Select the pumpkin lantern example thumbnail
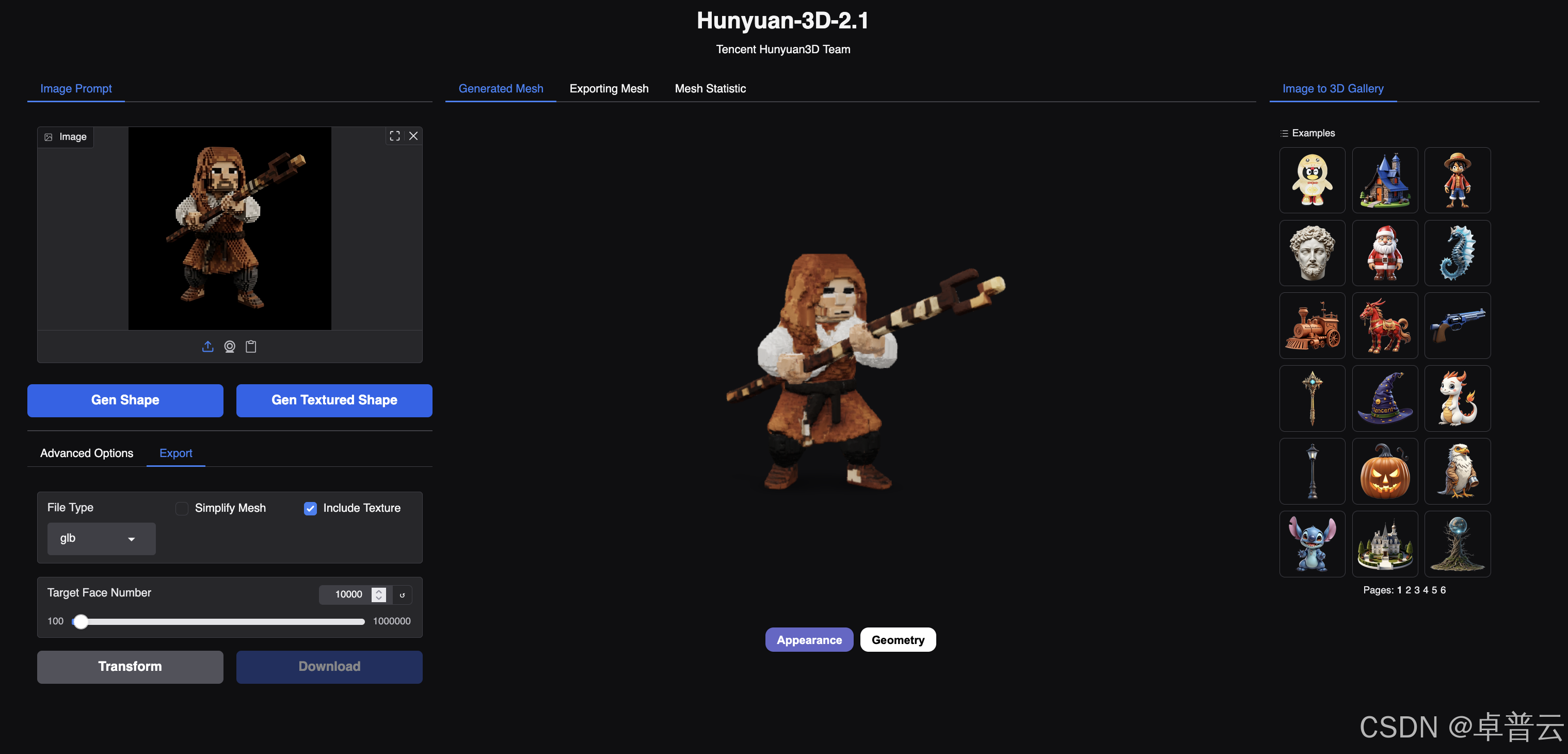 pos(1384,471)
